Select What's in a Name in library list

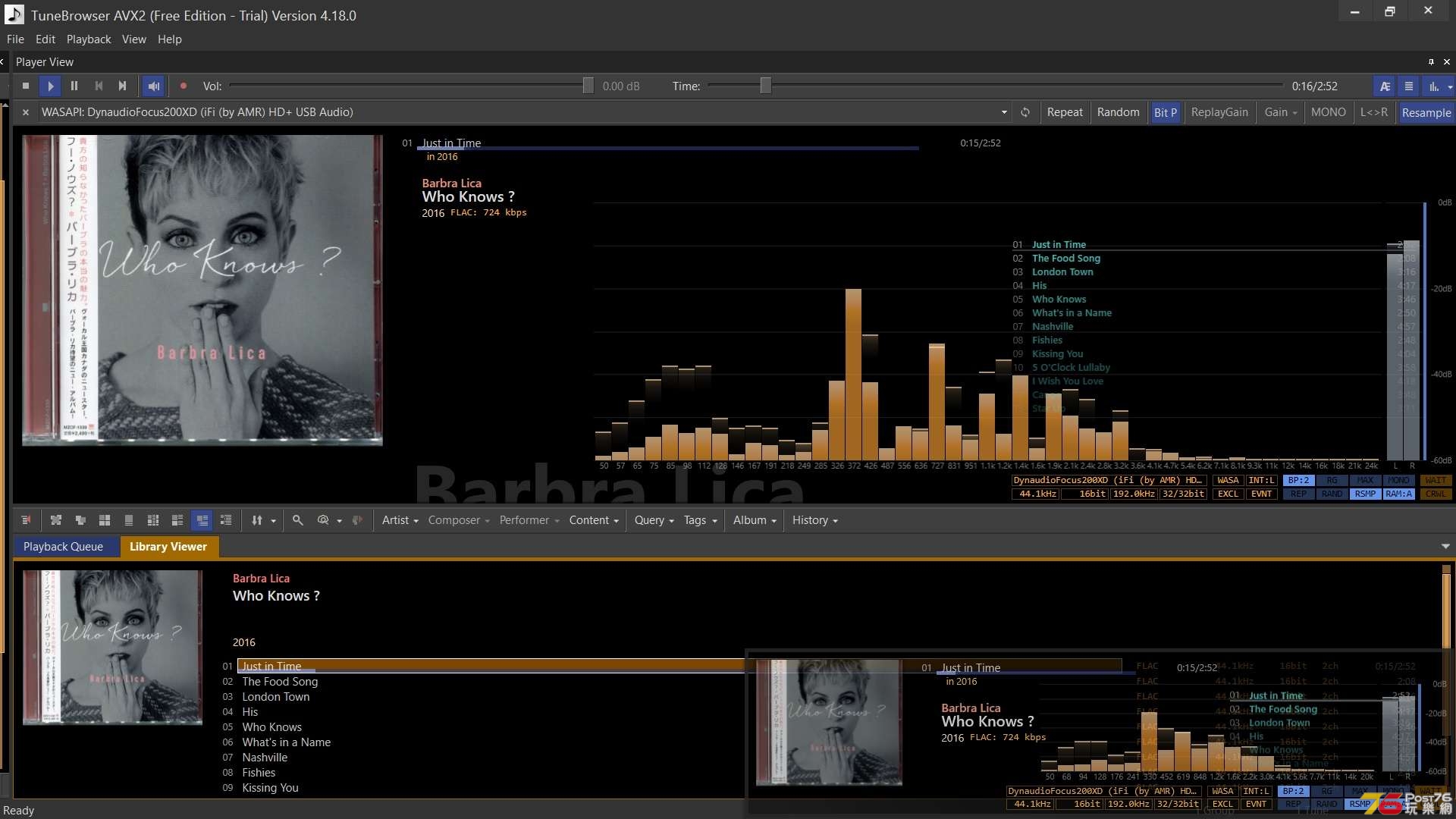pyautogui.click(x=286, y=742)
